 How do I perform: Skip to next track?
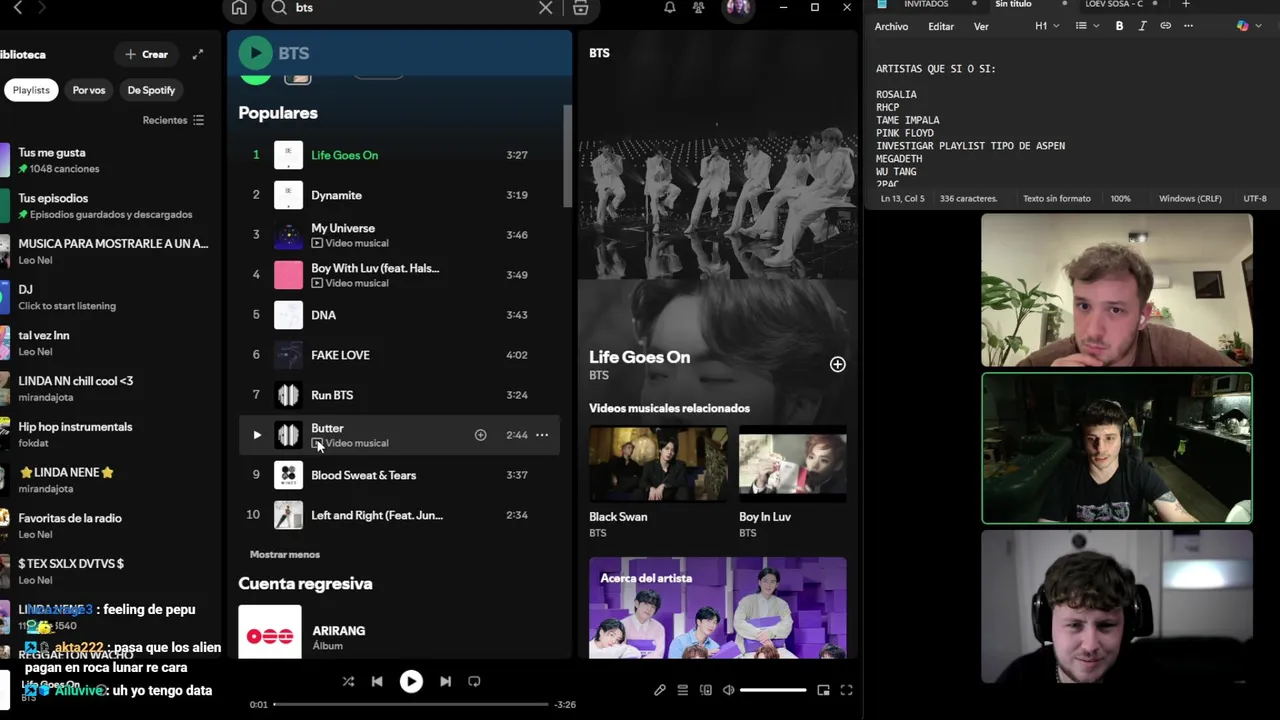tap(445, 681)
